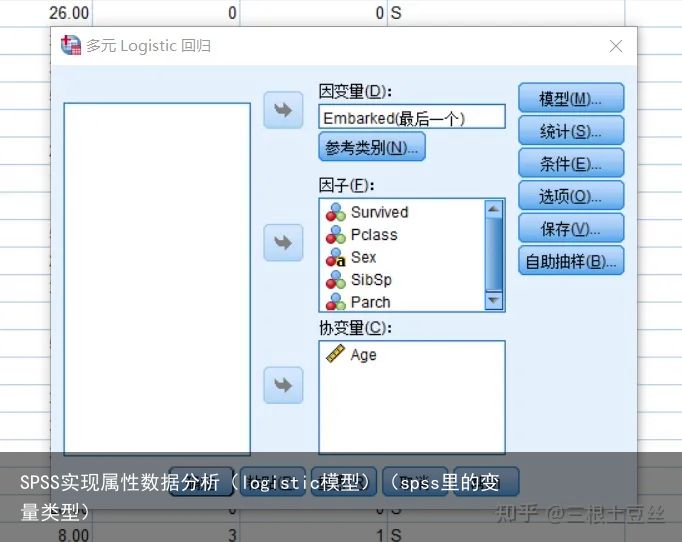Open the 模型(M) model settings
Screen dimensions: 682x542
[x=571, y=98]
